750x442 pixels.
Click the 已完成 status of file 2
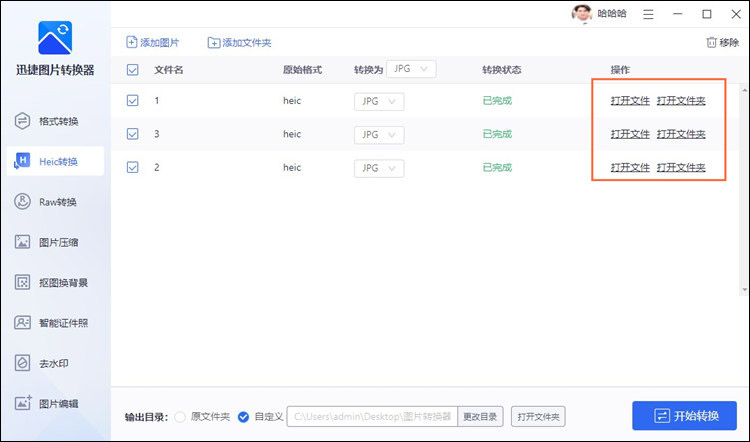[497, 168]
